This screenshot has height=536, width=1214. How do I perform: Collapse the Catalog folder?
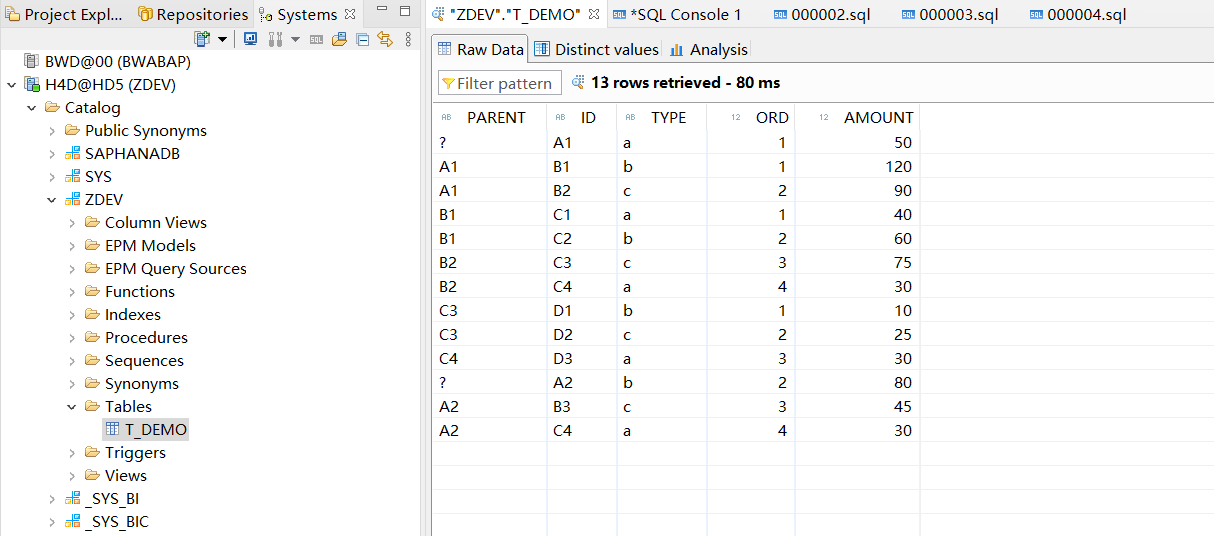32,108
